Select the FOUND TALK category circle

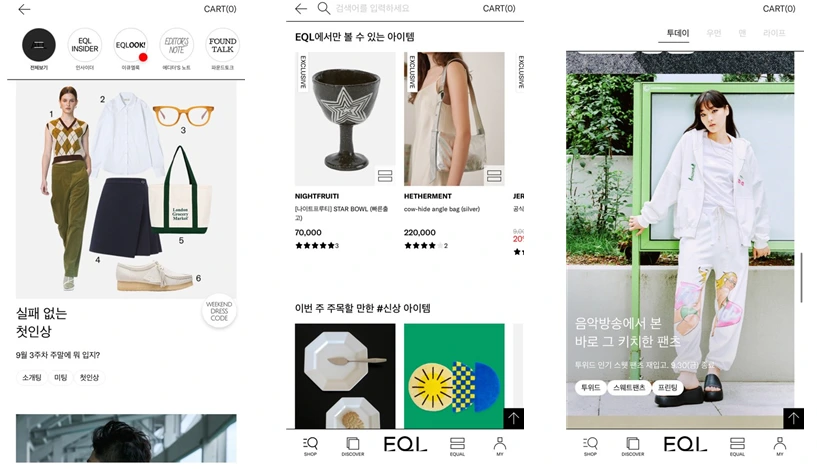(222, 45)
